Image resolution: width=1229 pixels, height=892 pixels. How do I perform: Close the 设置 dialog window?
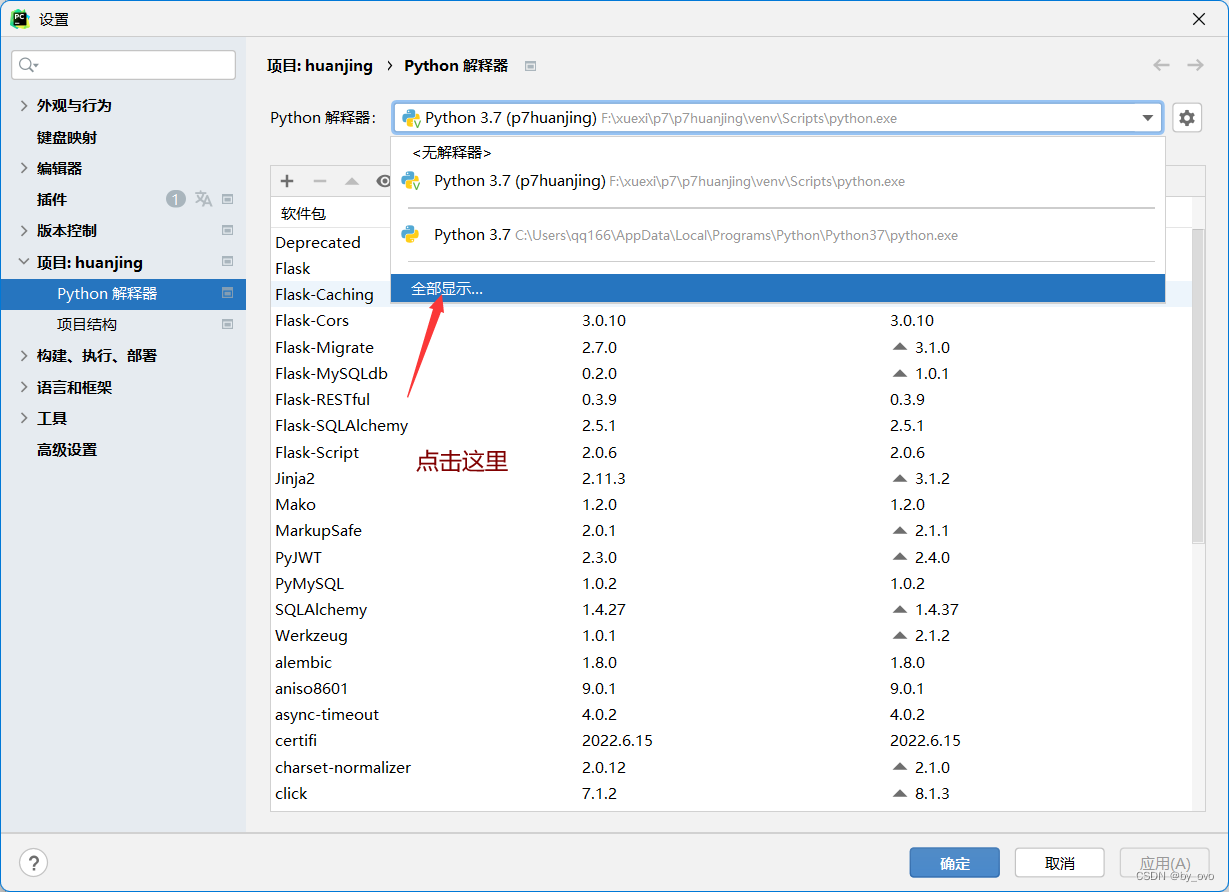coord(1199,19)
